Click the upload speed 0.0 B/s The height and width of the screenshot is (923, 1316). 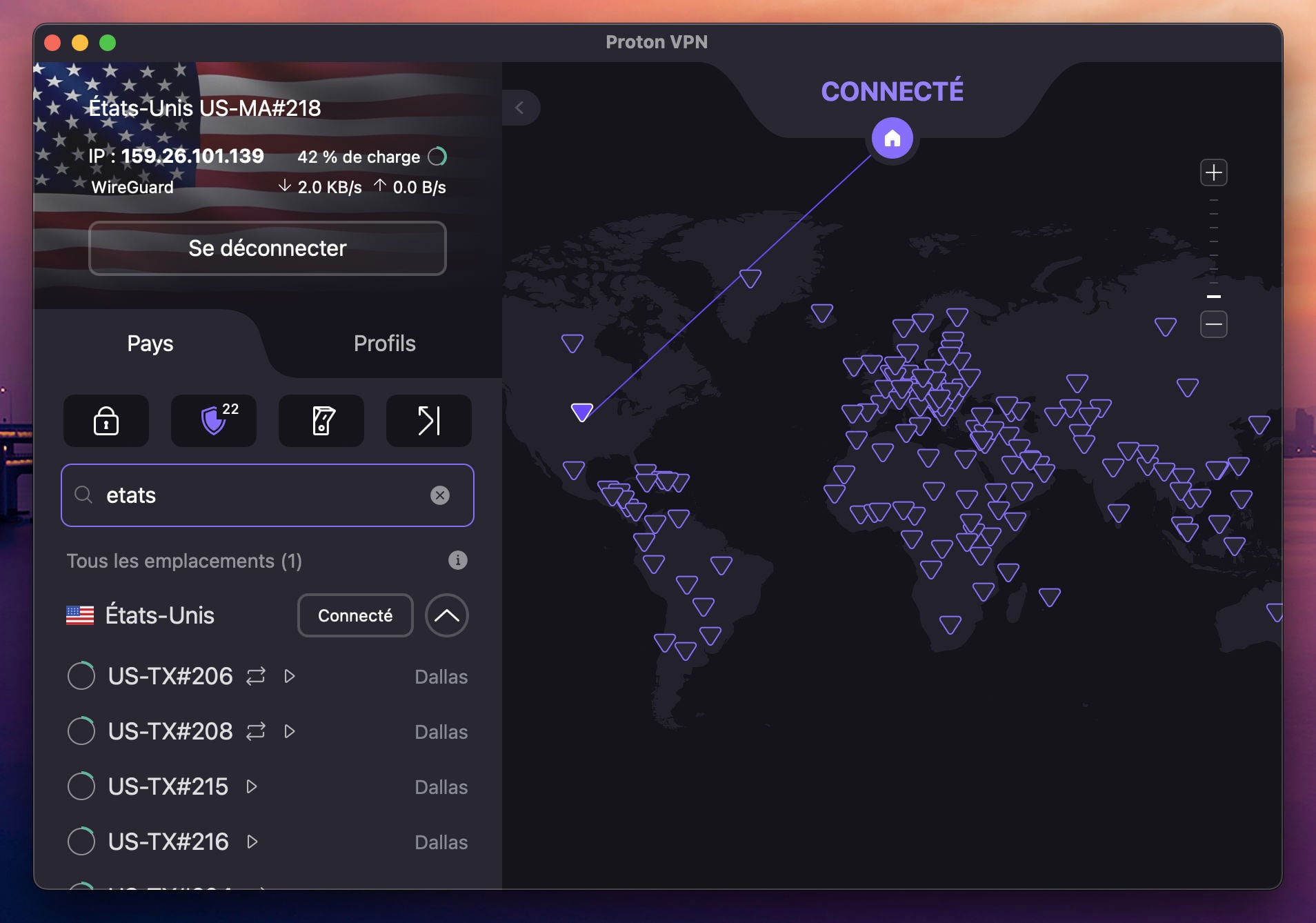click(410, 187)
